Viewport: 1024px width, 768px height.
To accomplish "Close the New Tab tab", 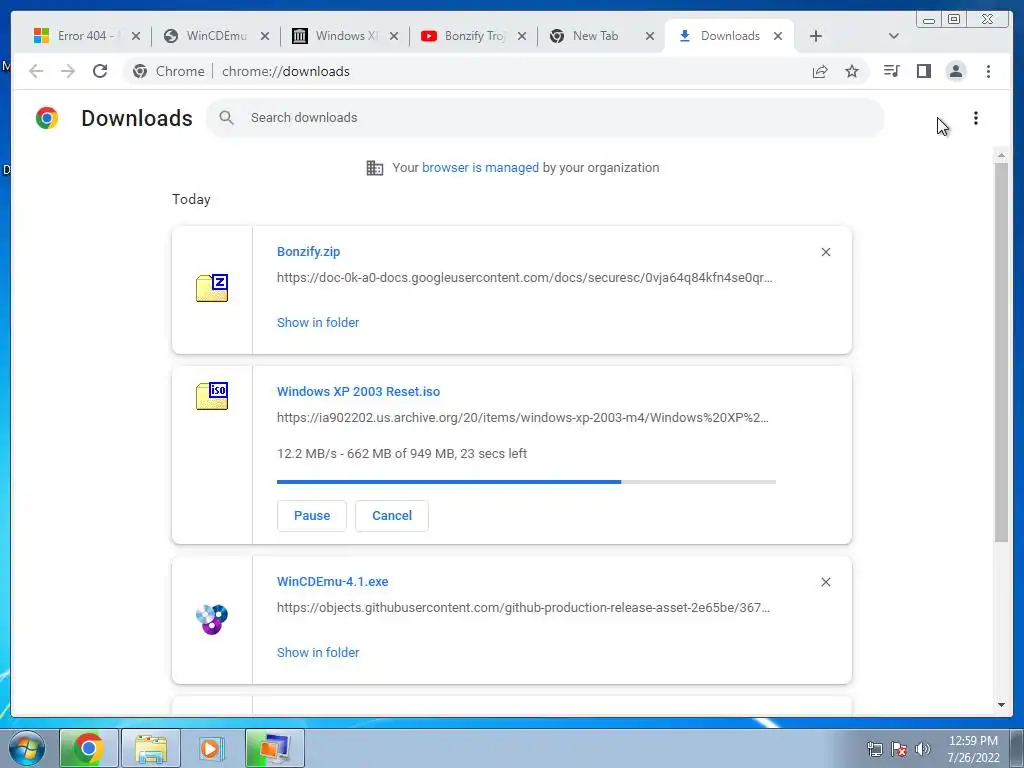I will 650,37.
